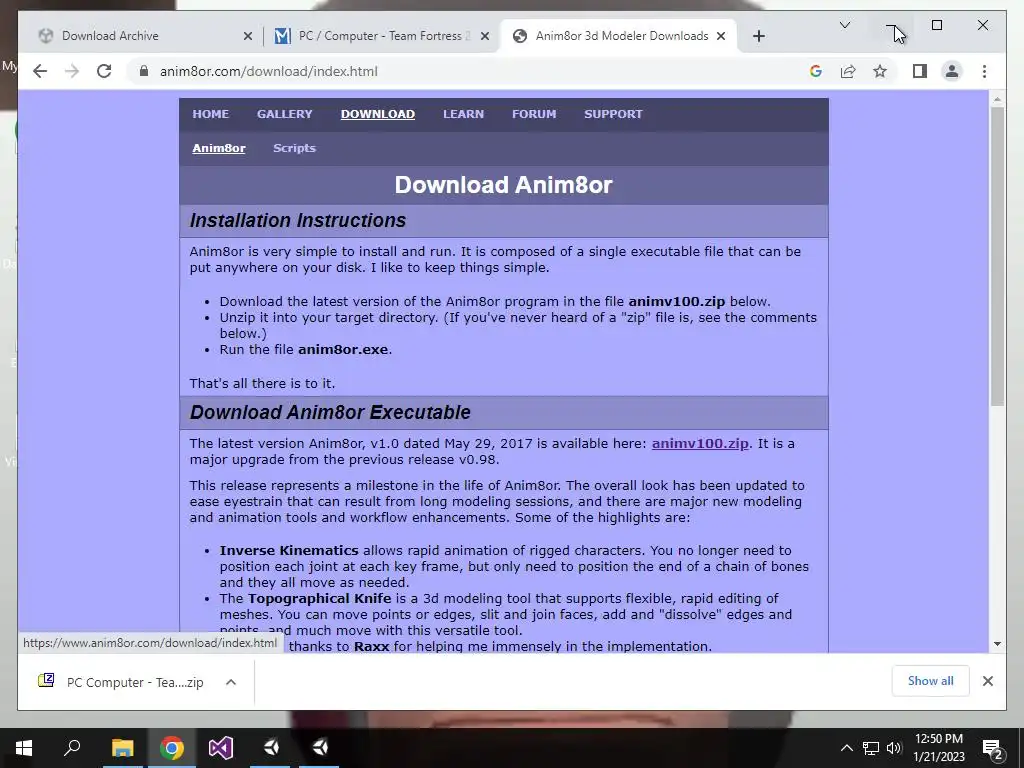This screenshot has width=1024, height=768.
Task: Expand the tab search chevron
Action: pyautogui.click(x=844, y=25)
